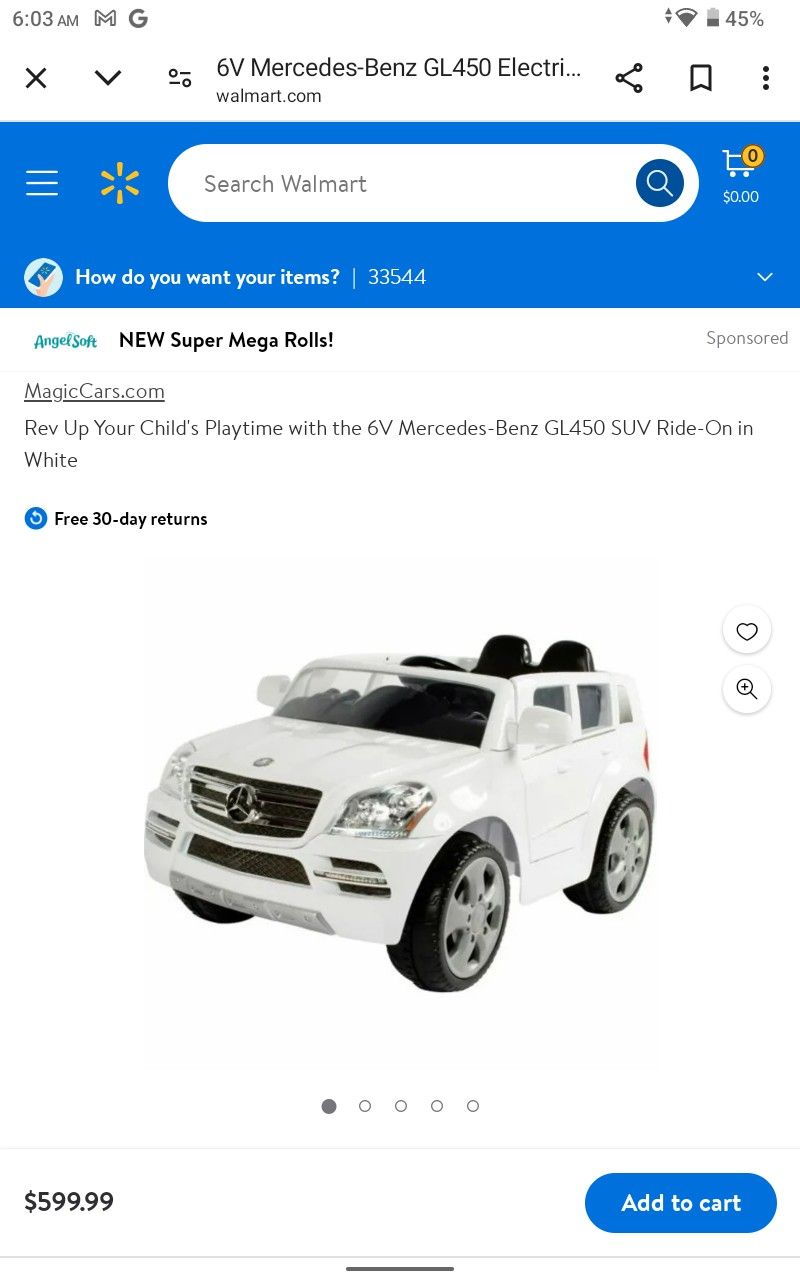Open the browser three-dot overflow menu
Image resolution: width=800 pixels, height=1280 pixels.
pyautogui.click(x=766, y=78)
